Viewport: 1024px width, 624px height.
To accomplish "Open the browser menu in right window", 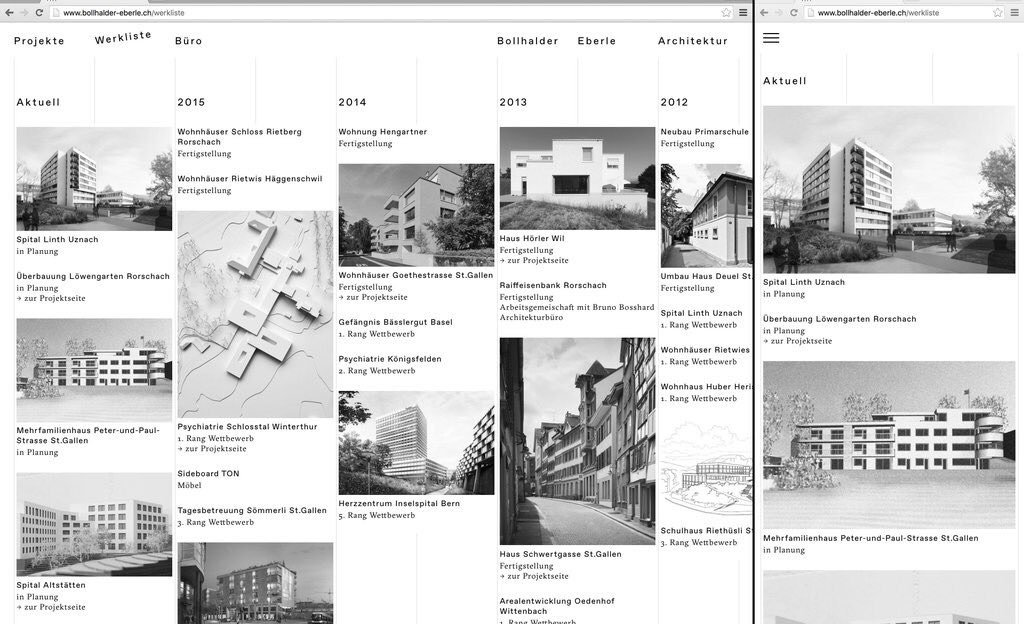I will tap(1016, 12).
